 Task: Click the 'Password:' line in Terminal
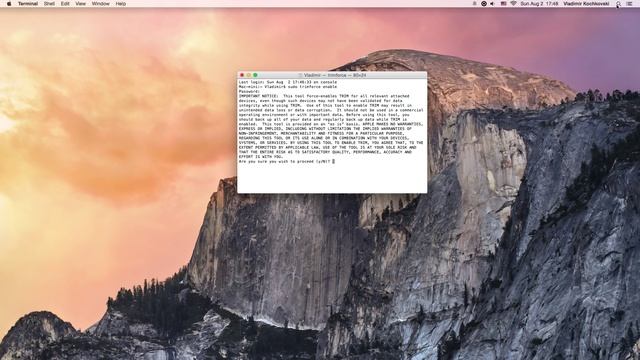(x=249, y=91)
